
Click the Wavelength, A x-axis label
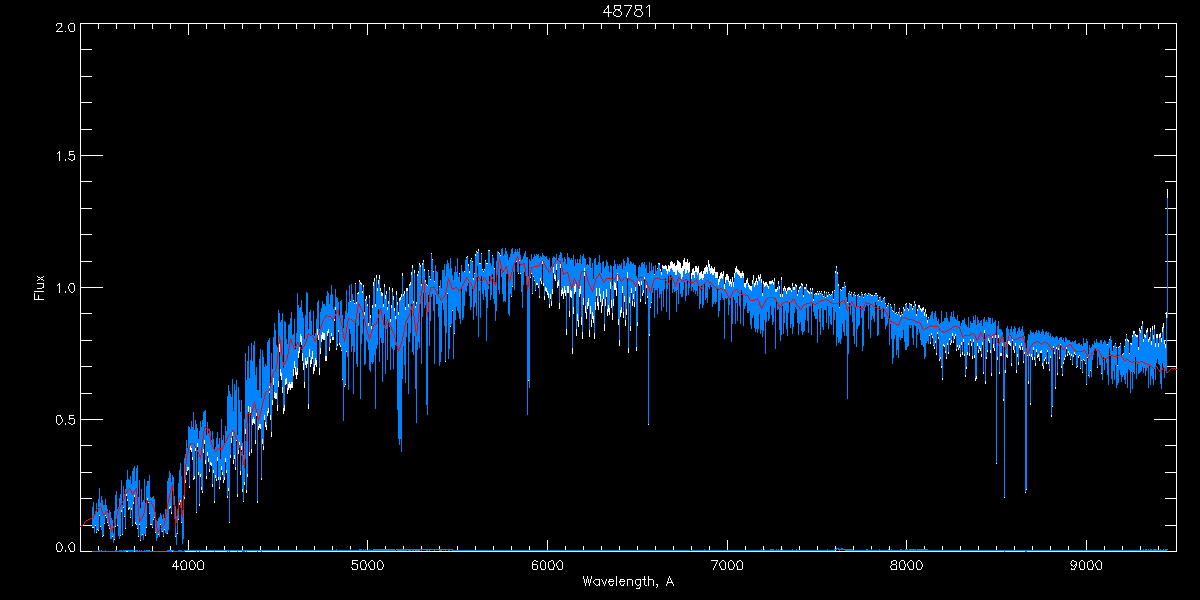tap(627, 581)
